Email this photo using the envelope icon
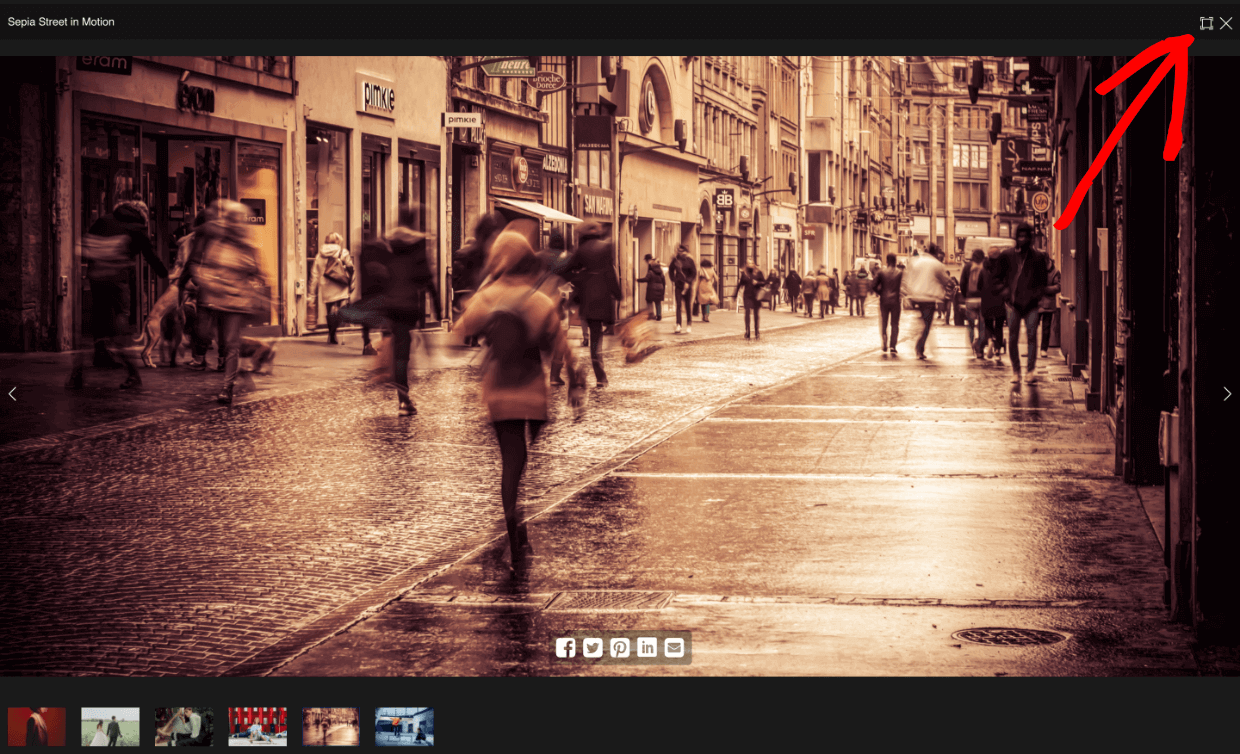 click(x=674, y=648)
